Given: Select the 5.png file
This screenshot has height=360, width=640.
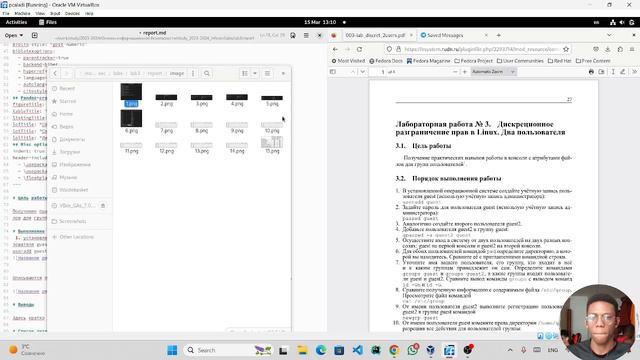Looking at the screenshot, I should coord(272,100).
